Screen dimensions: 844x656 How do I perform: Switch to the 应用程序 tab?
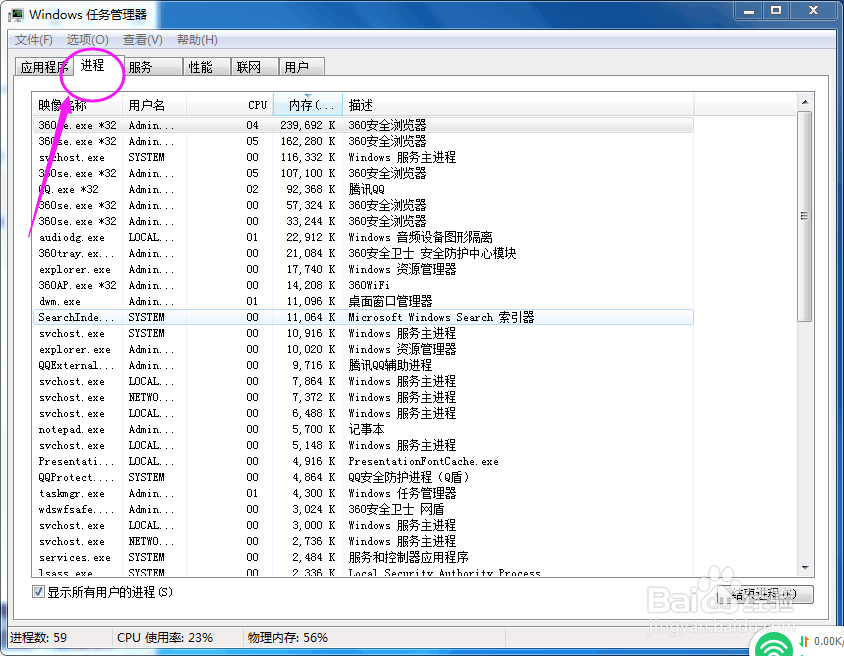44,67
